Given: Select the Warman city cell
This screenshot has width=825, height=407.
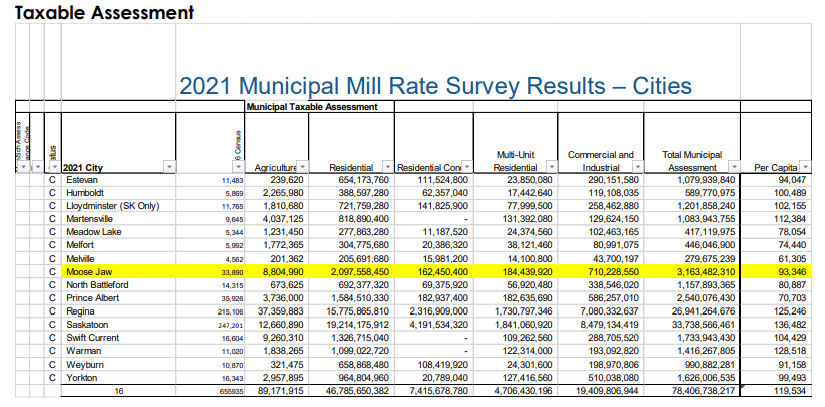Looking at the screenshot, I should tap(118, 351).
